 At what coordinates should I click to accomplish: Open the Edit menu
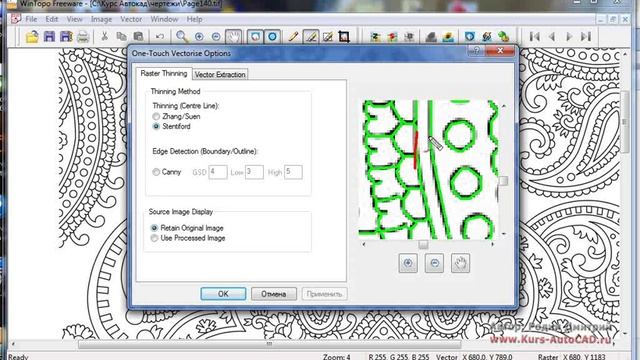pos(51,19)
